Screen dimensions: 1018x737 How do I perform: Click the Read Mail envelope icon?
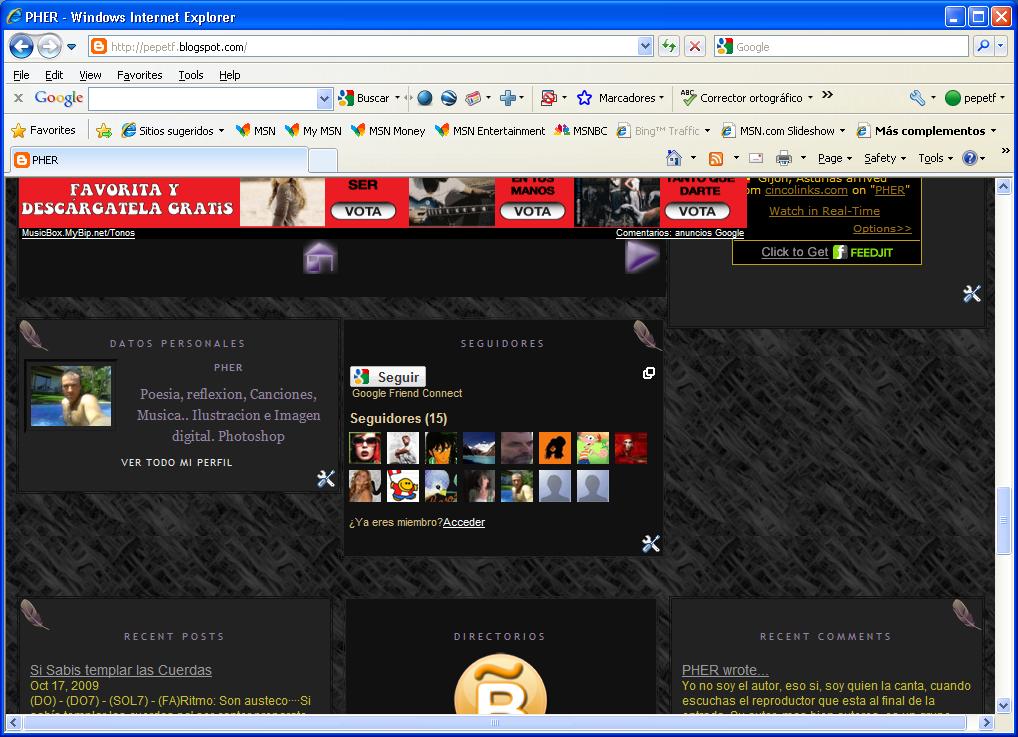[756, 158]
